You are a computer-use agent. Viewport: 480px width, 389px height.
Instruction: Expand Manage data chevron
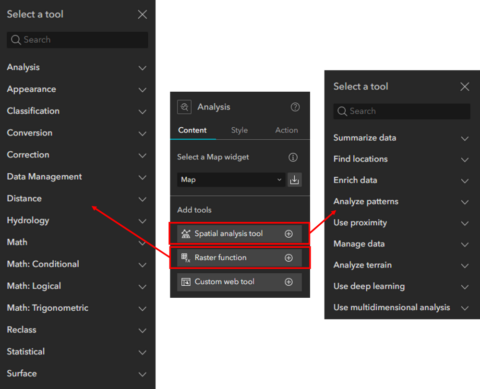tap(465, 245)
